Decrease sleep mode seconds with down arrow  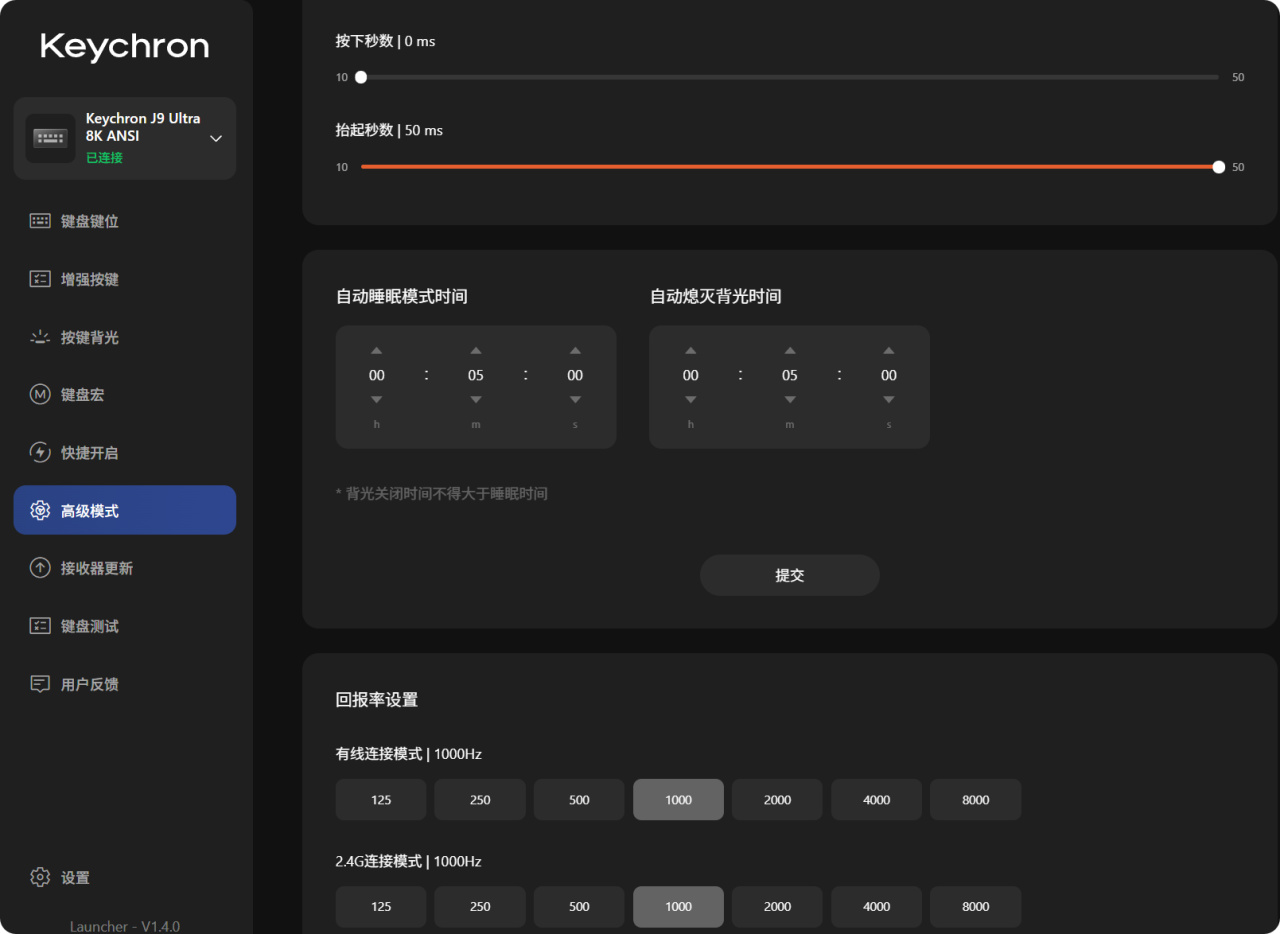click(x=575, y=400)
